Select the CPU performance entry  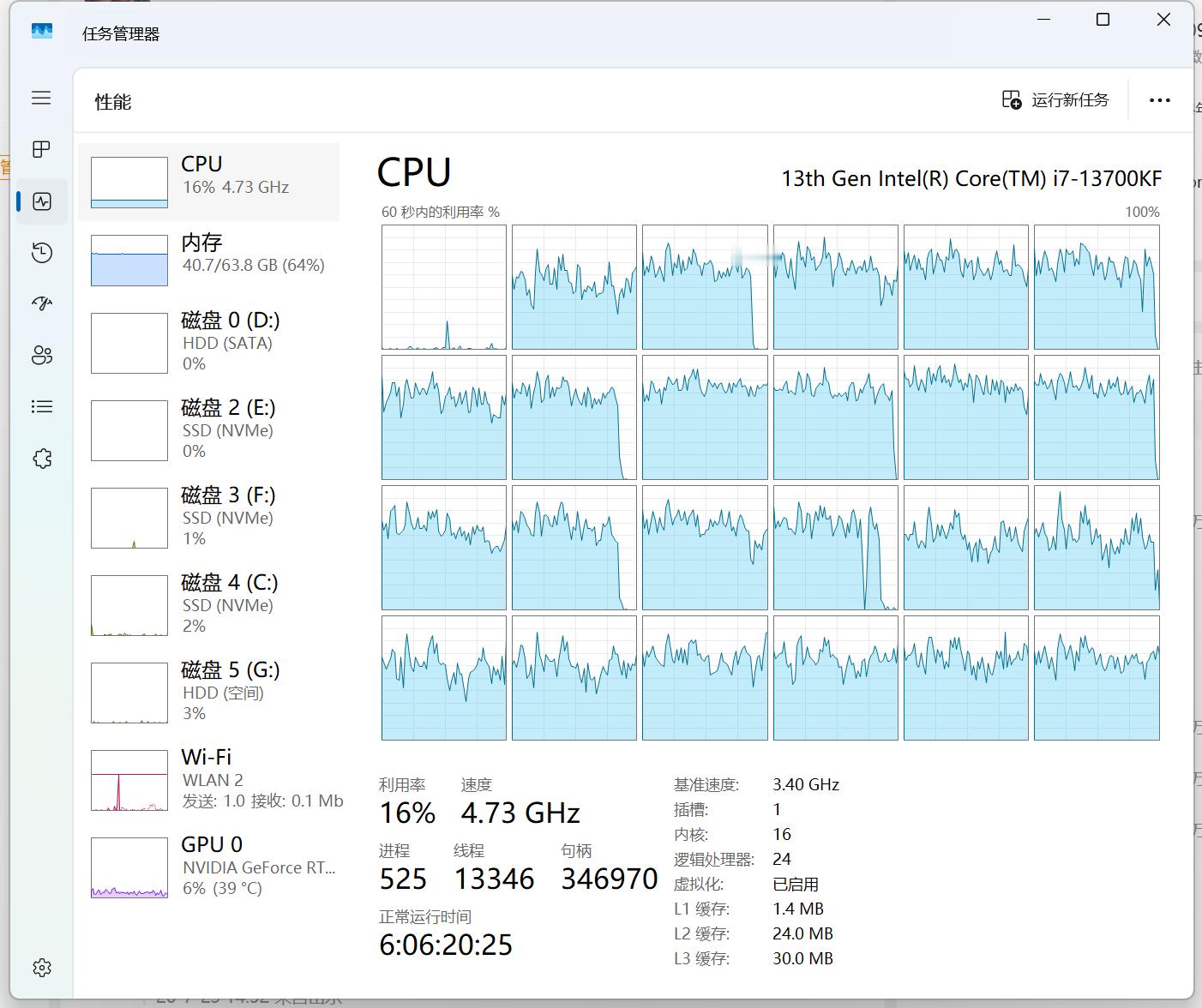[x=209, y=182]
